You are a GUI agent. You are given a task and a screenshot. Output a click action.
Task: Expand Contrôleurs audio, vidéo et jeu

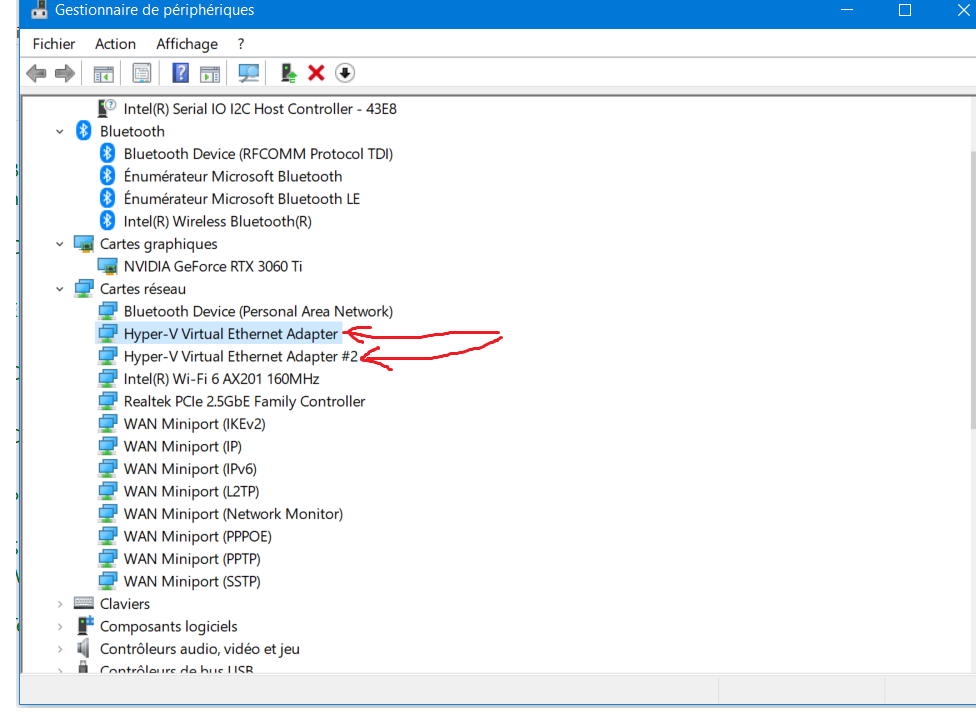(x=60, y=648)
